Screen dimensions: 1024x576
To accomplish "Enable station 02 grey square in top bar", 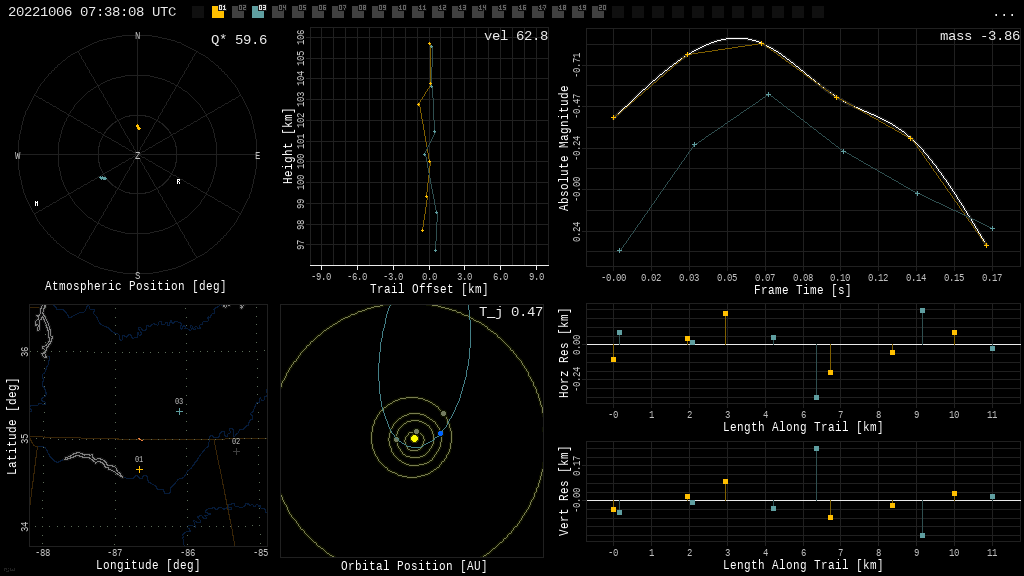I will pyautogui.click(x=238, y=12).
